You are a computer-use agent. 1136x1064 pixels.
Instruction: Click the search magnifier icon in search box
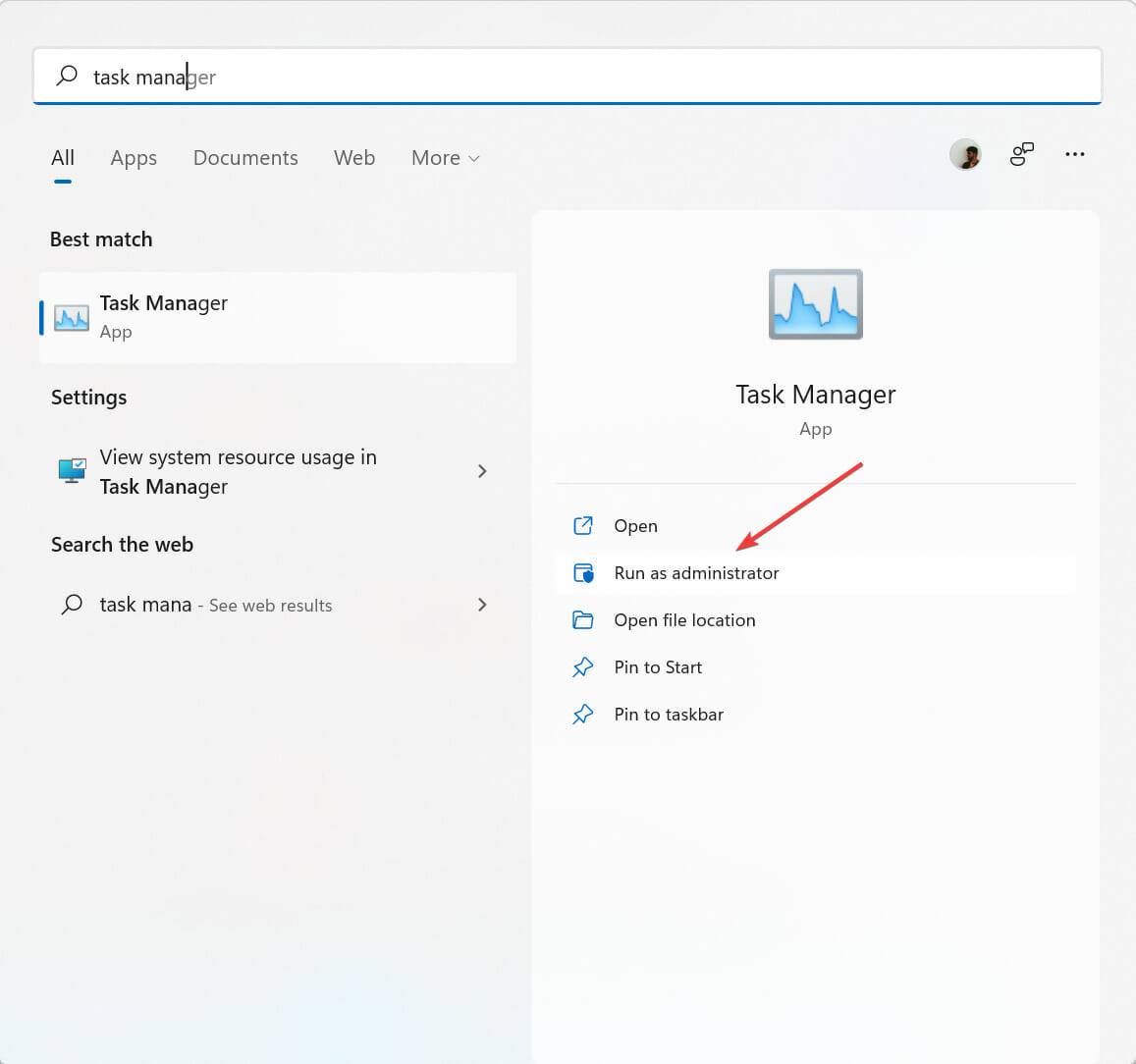(67, 76)
